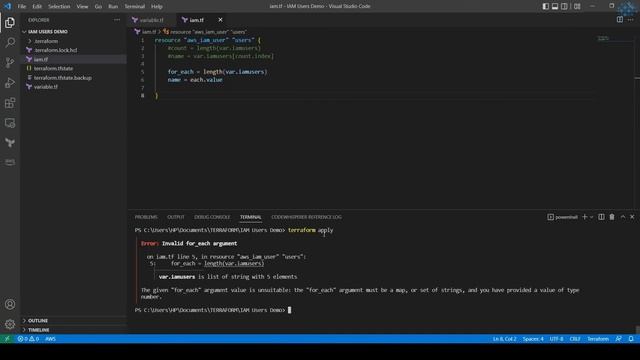640x360 pixels.
Task: Open terraform.tfstate.backup file
Action: pyautogui.click(x=74, y=78)
